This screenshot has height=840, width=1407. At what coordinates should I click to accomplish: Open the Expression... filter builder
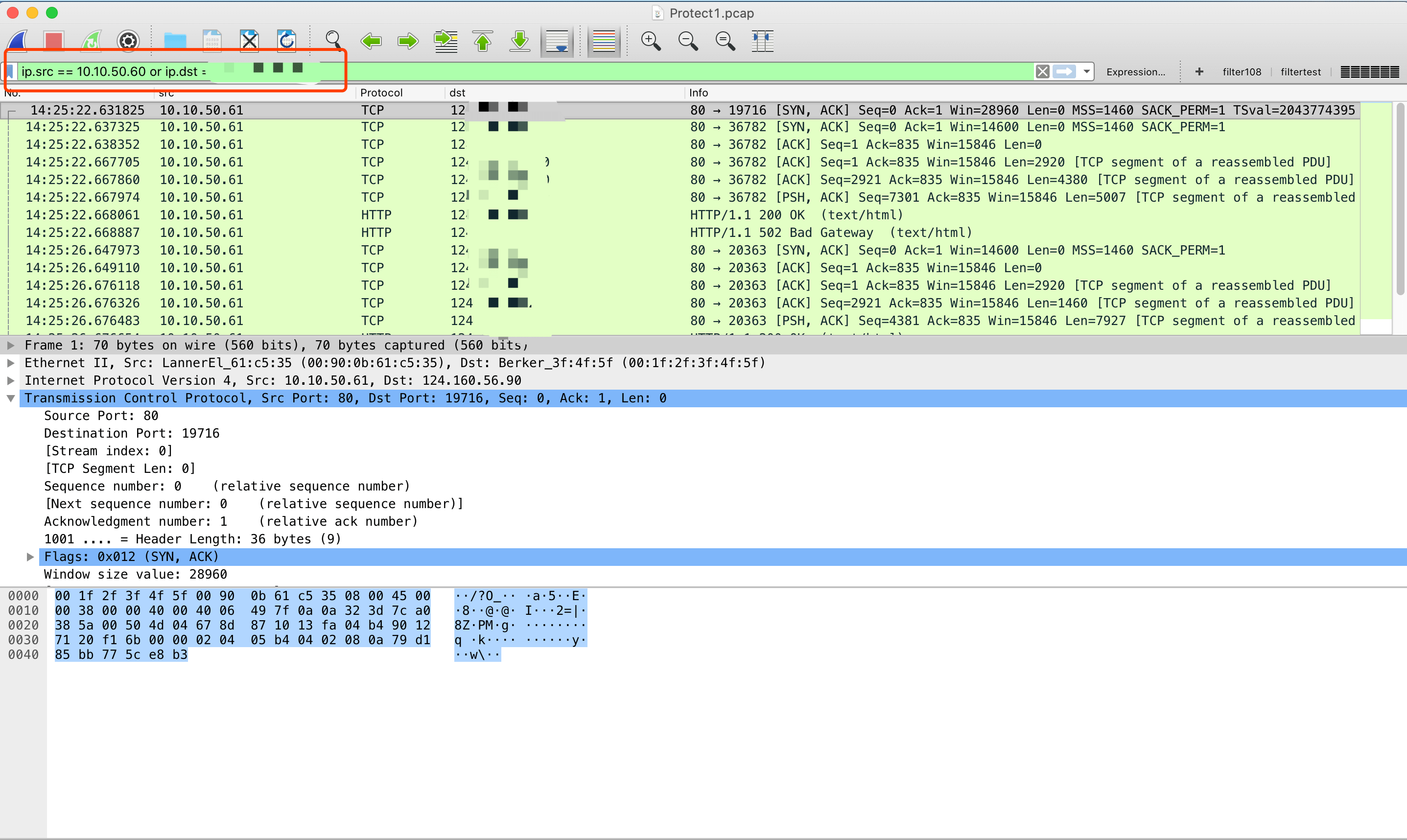[x=1136, y=72]
